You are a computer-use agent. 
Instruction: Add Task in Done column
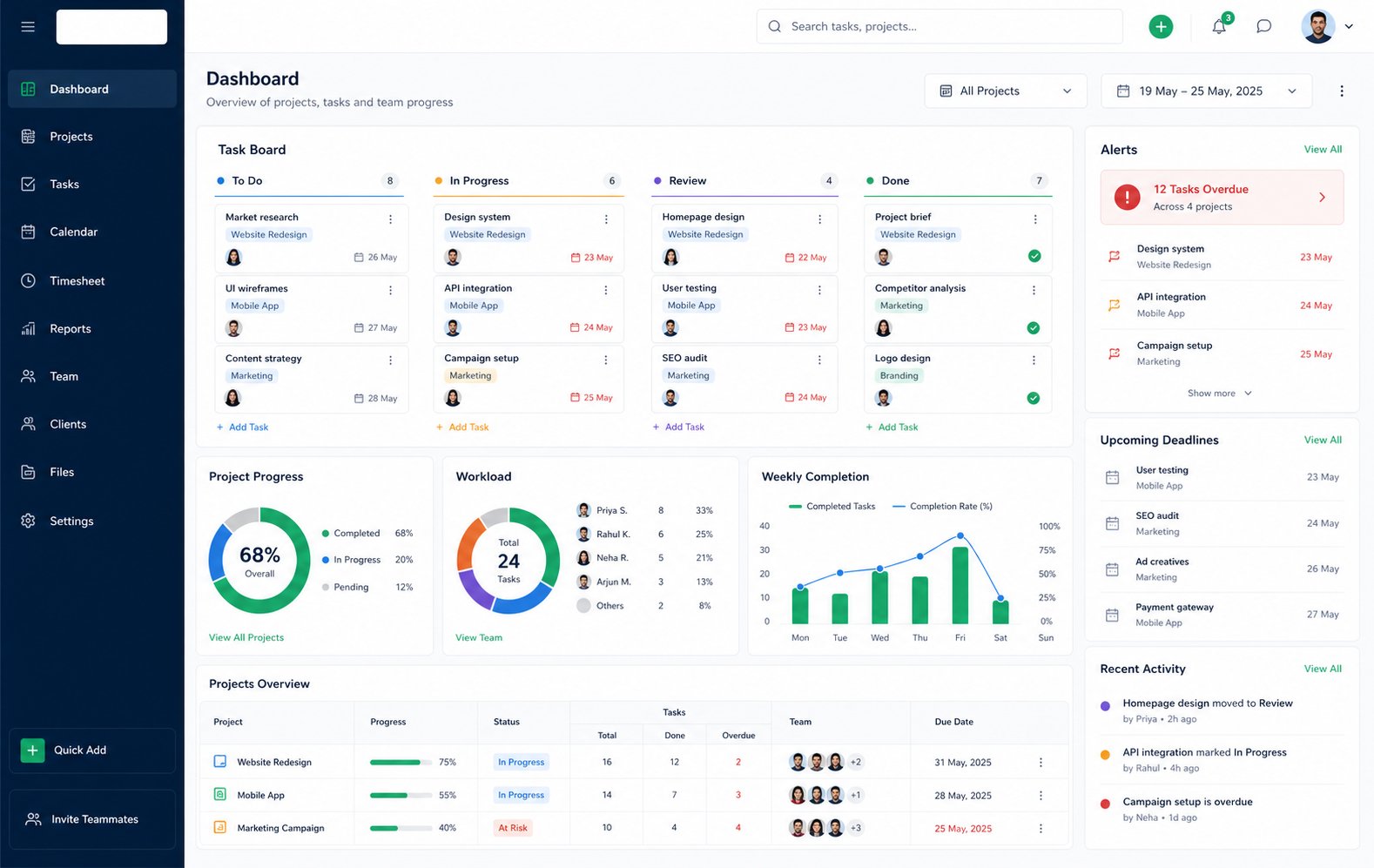click(x=892, y=427)
